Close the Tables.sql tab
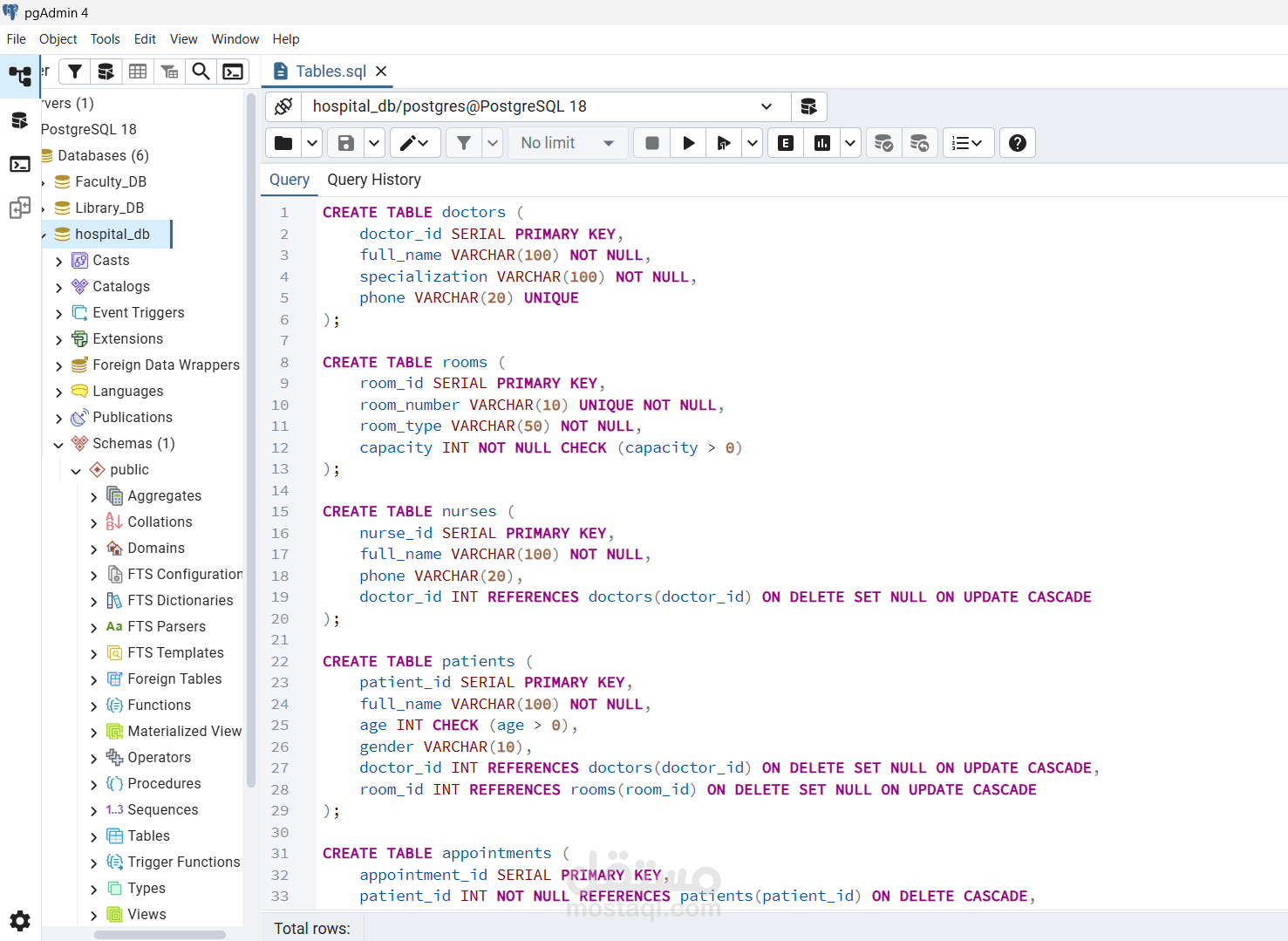The image size is (1288, 941). coord(381,72)
